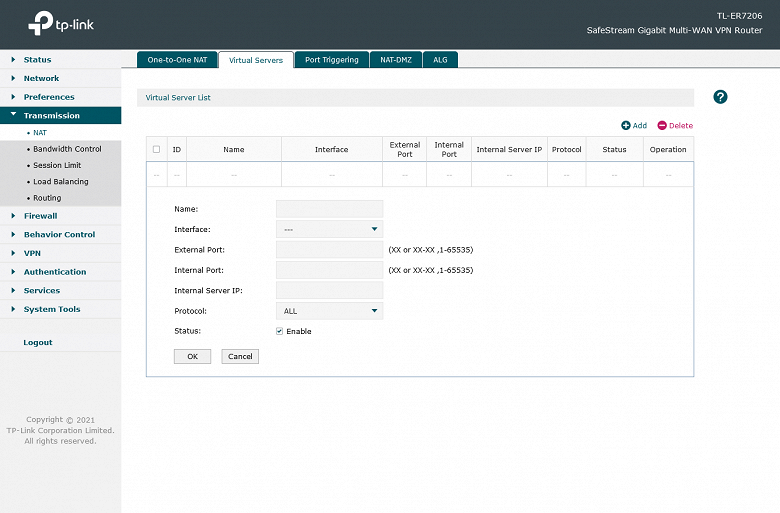Click the Add plus icon
Image resolution: width=780 pixels, height=513 pixels.
pyautogui.click(x=625, y=125)
